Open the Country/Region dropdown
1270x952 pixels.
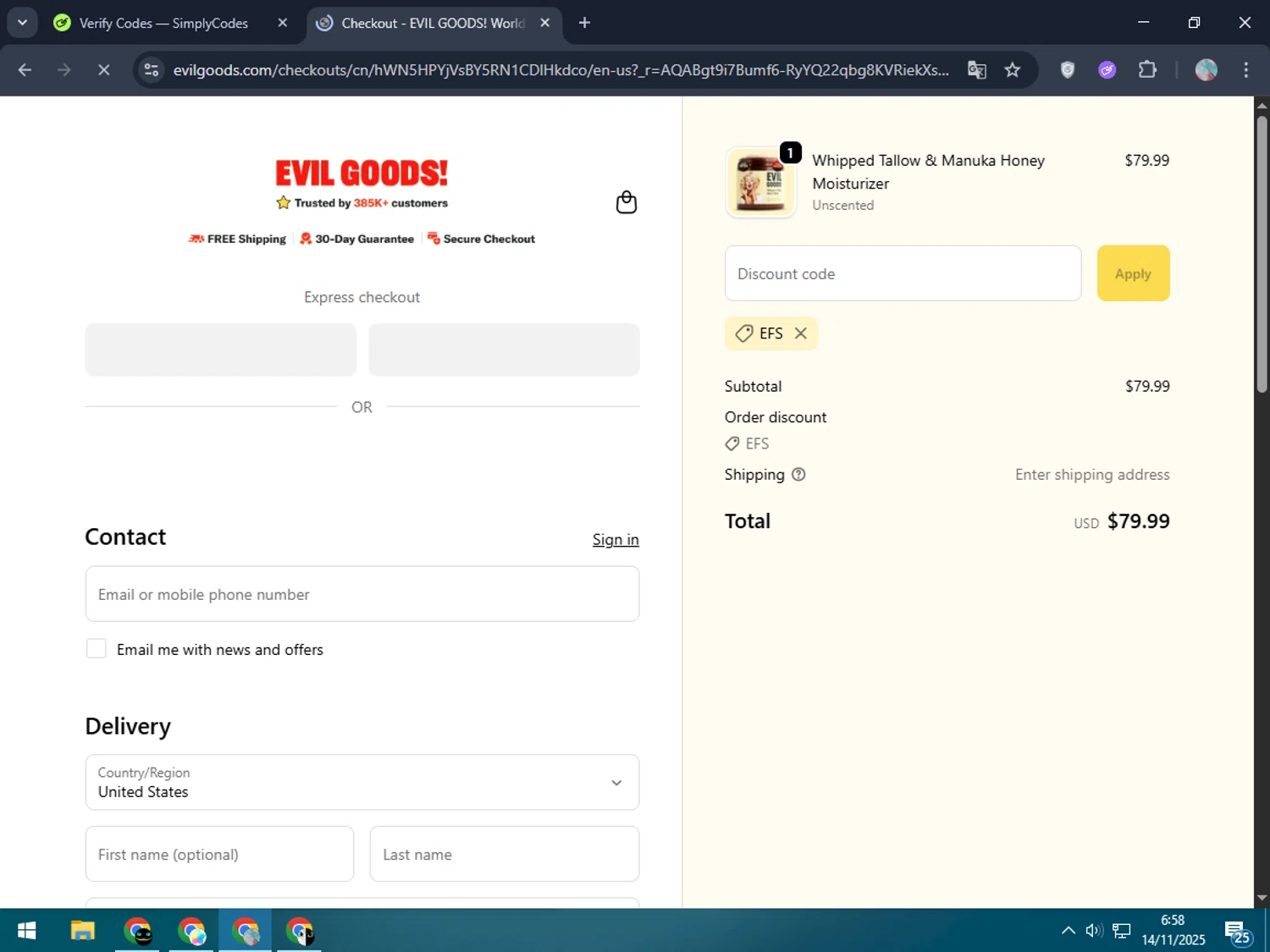(x=362, y=782)
